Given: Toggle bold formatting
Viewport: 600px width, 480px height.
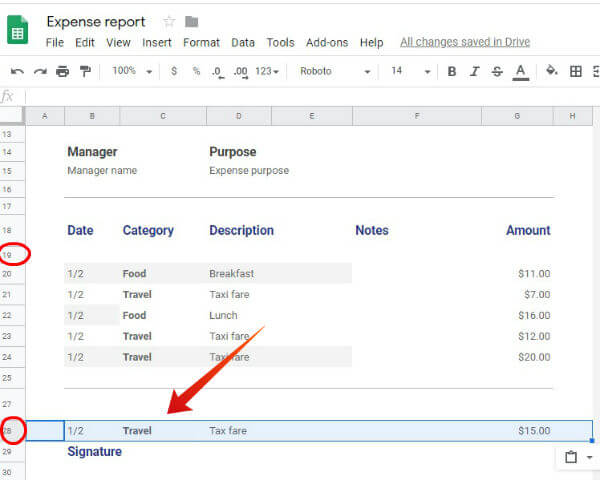Looking at the screenshot, I should point(452,71).
